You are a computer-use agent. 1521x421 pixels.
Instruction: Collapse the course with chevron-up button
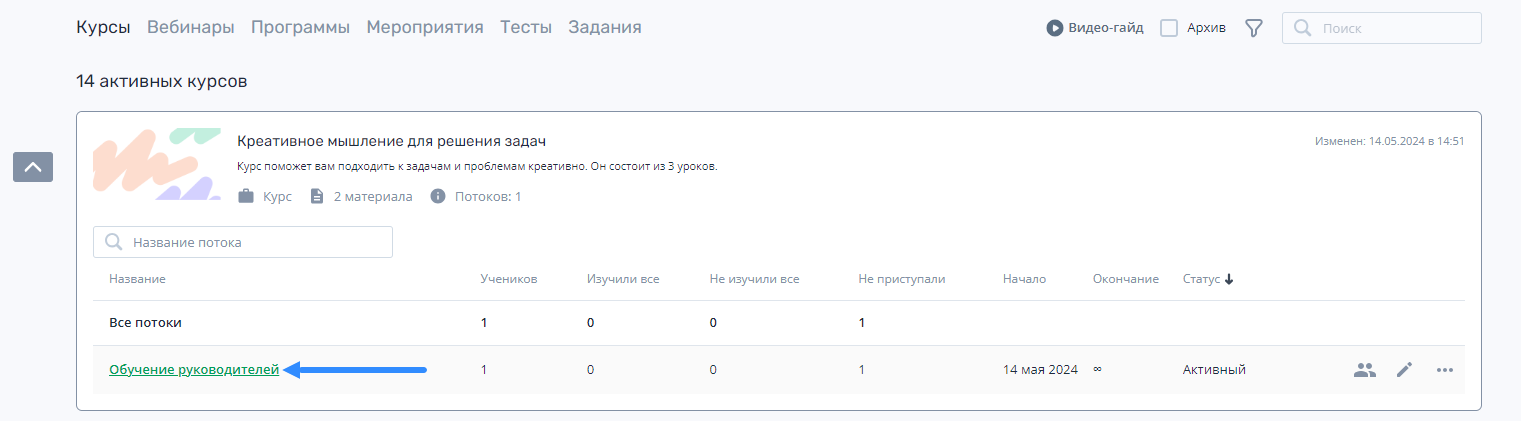[33, 167]
